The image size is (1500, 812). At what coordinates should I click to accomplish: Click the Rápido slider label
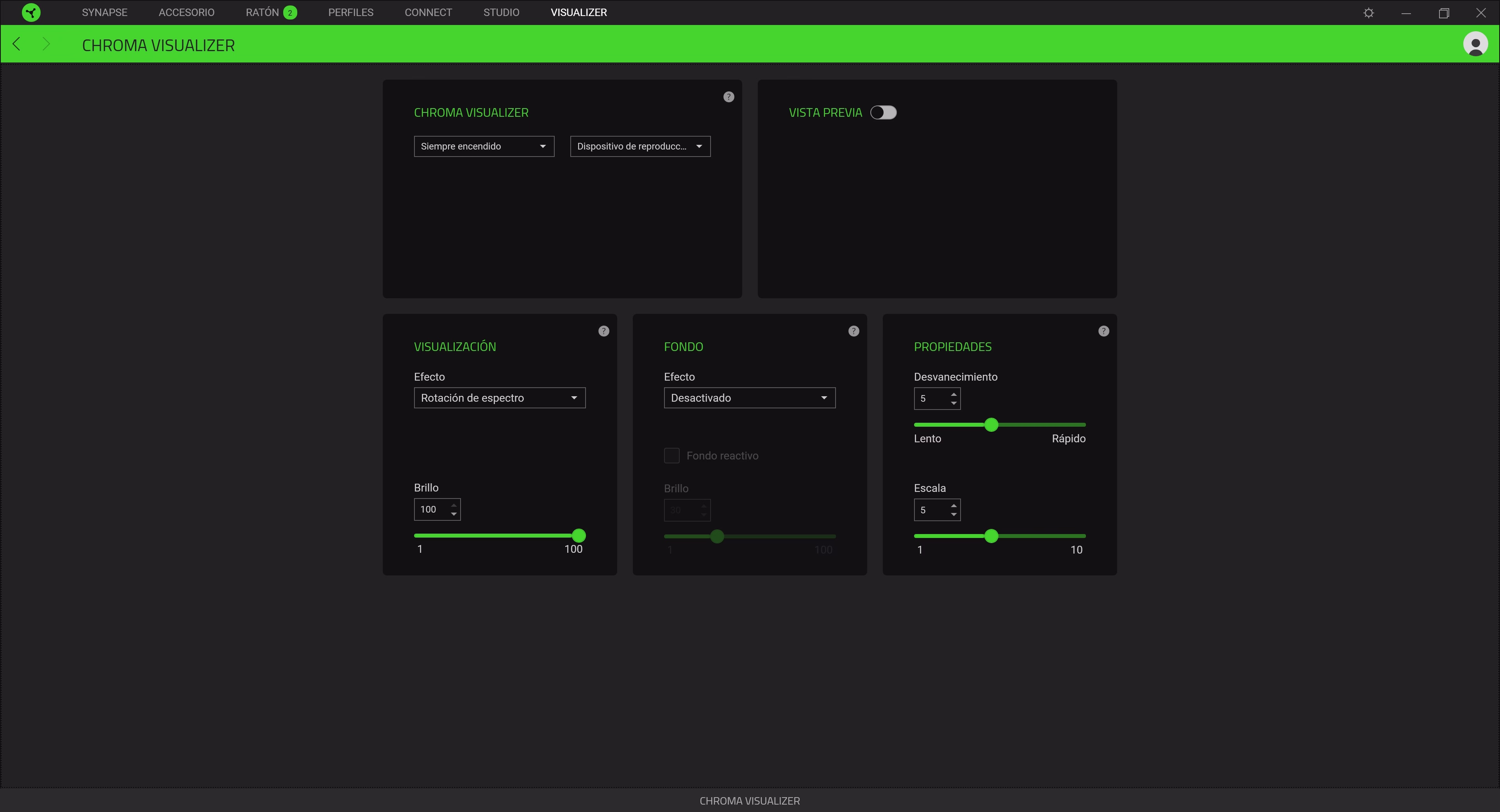pos(1068,439)
